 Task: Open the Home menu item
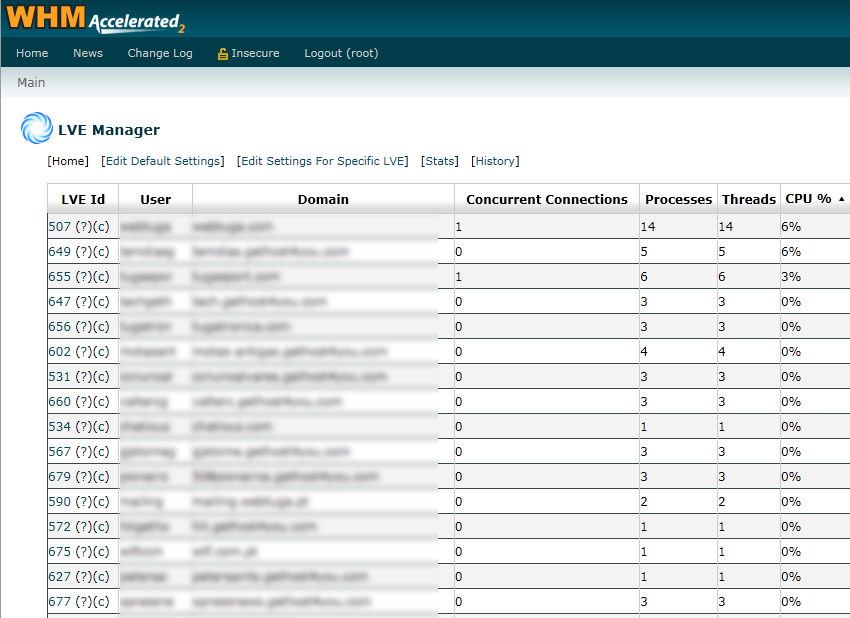coord(32,53)
